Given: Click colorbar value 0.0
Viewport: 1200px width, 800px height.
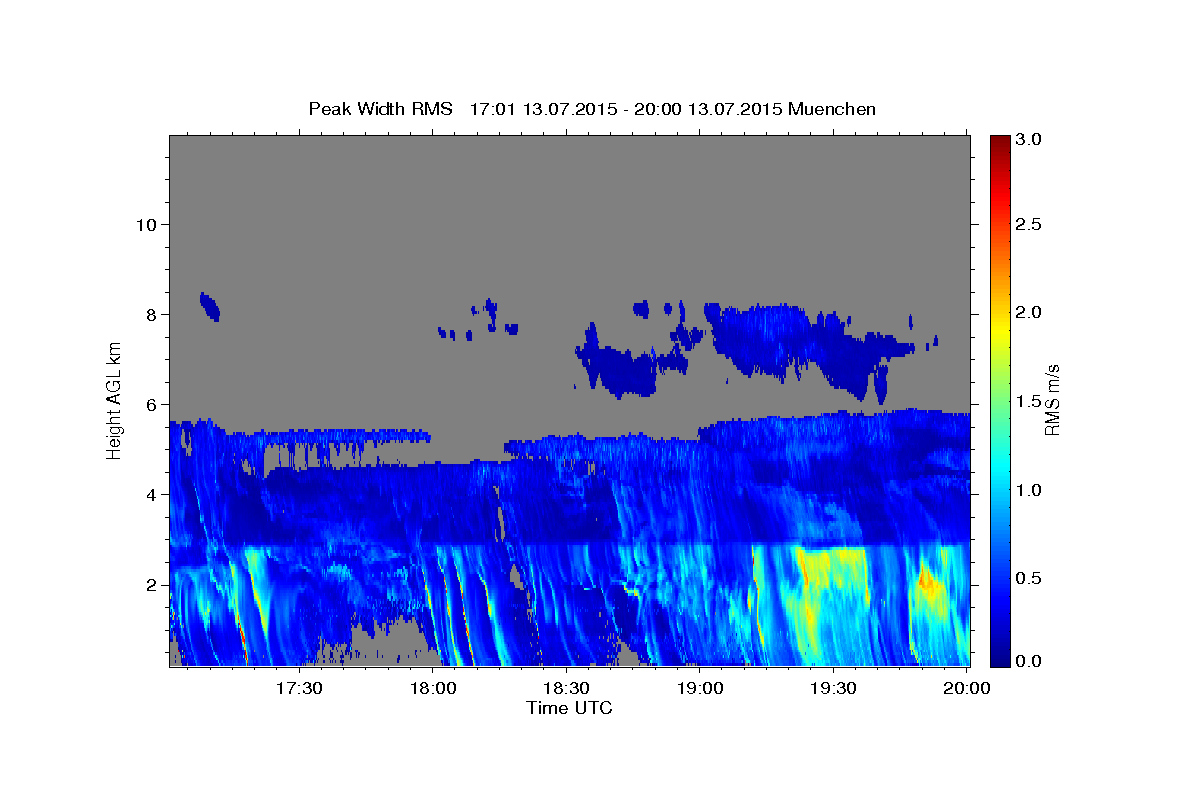Looking at the screenshot, I should 1030,661.
